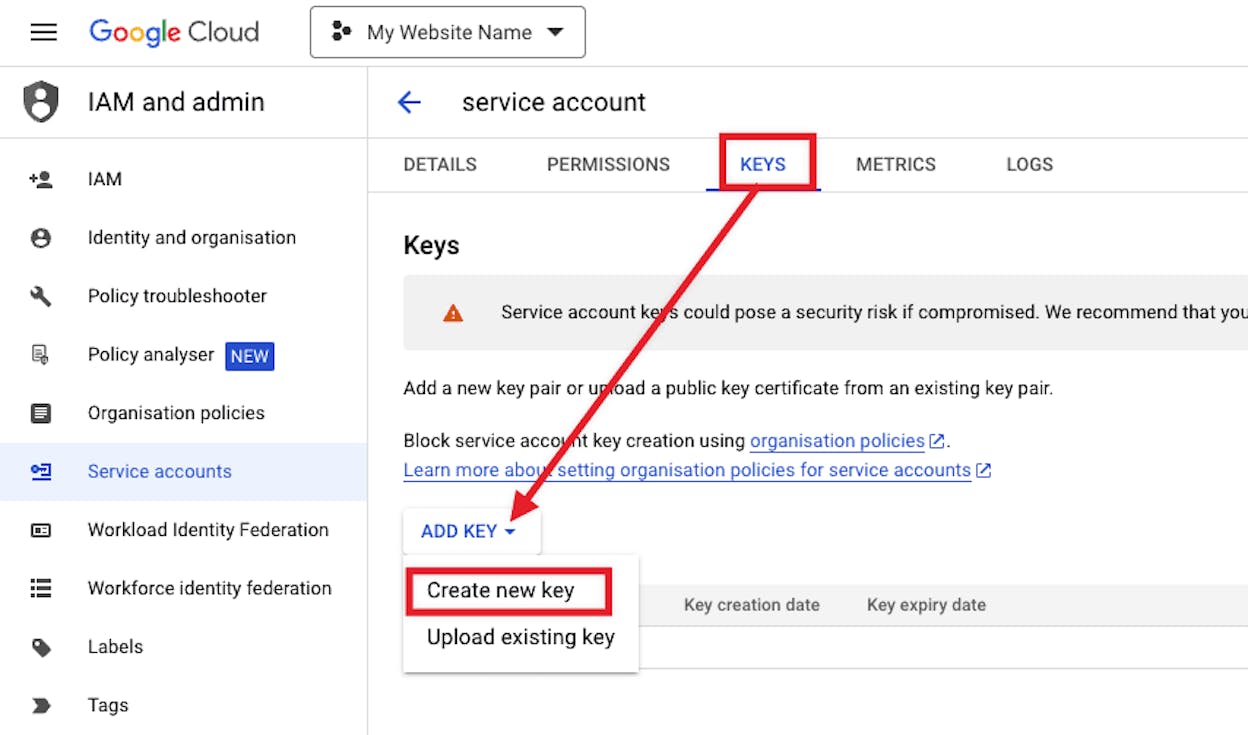1248x735 pixels.
Task: Switch to the LOGS tab
Action: pyautogui.click(x=1030, y=164)
